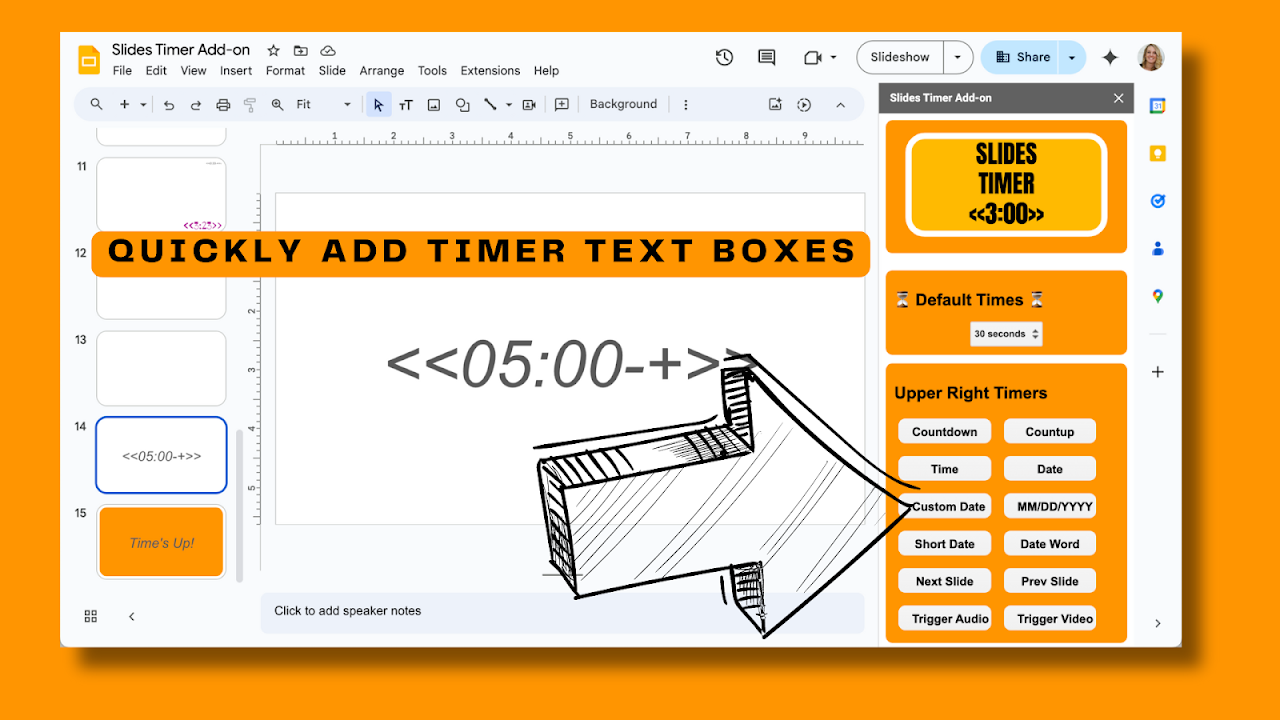Click the move to folder icon
Screen dimensions: 1280x720
[x=300, y=51]
